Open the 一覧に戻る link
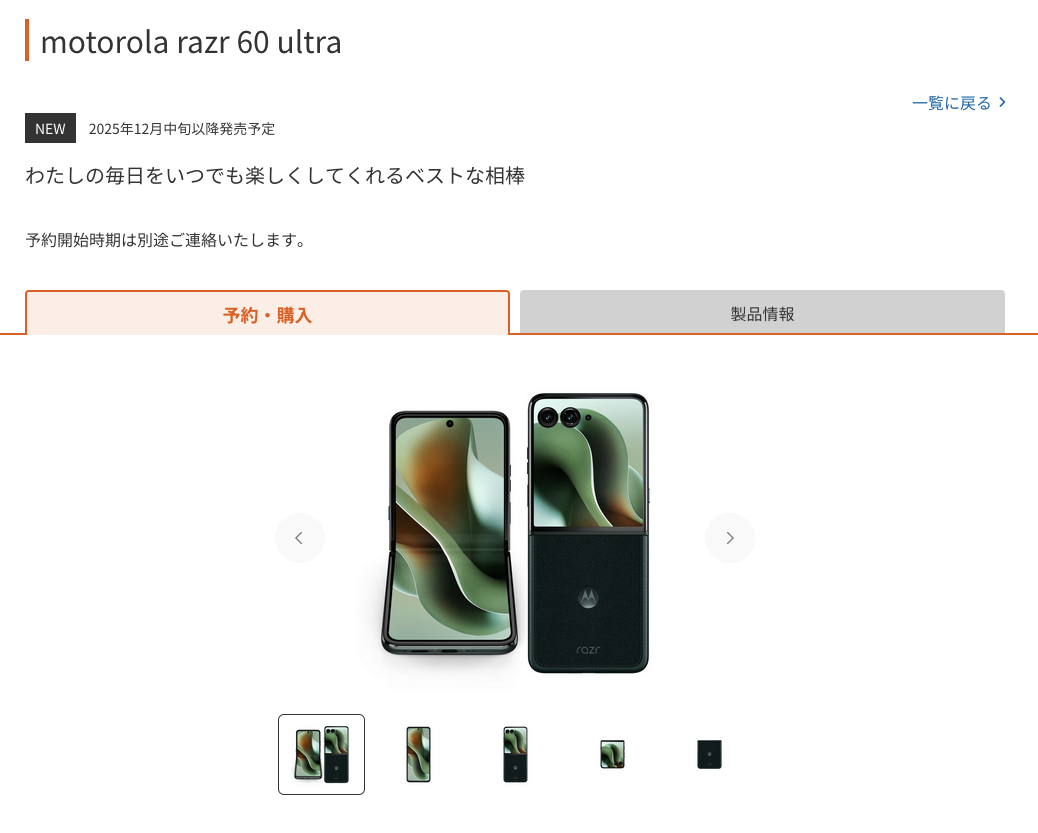The width and height of the screenshot is (1038, 833). coord(959,103)
